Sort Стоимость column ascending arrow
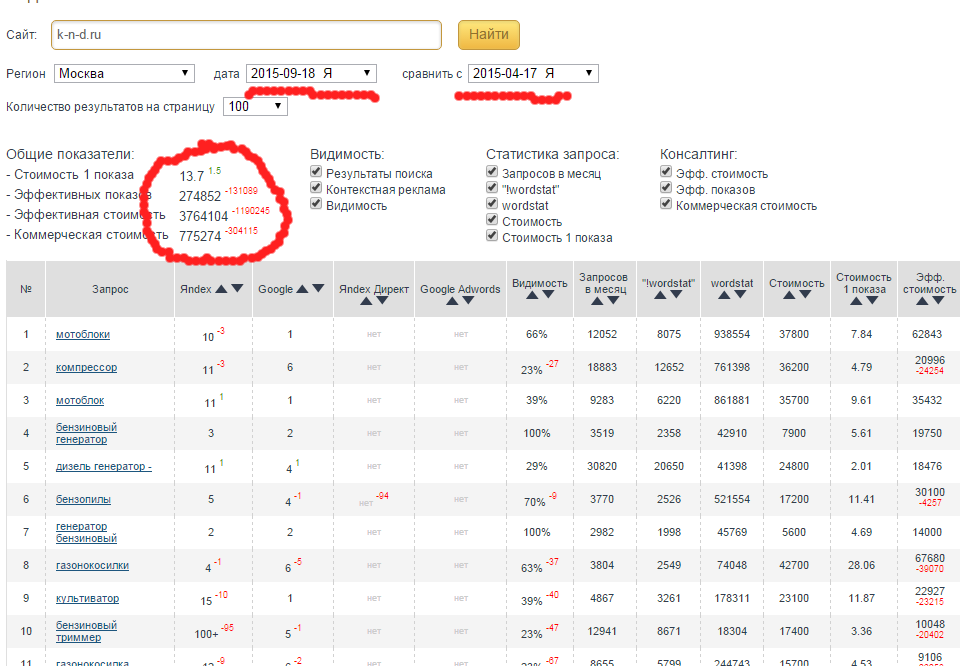 [x=788, y=296]
